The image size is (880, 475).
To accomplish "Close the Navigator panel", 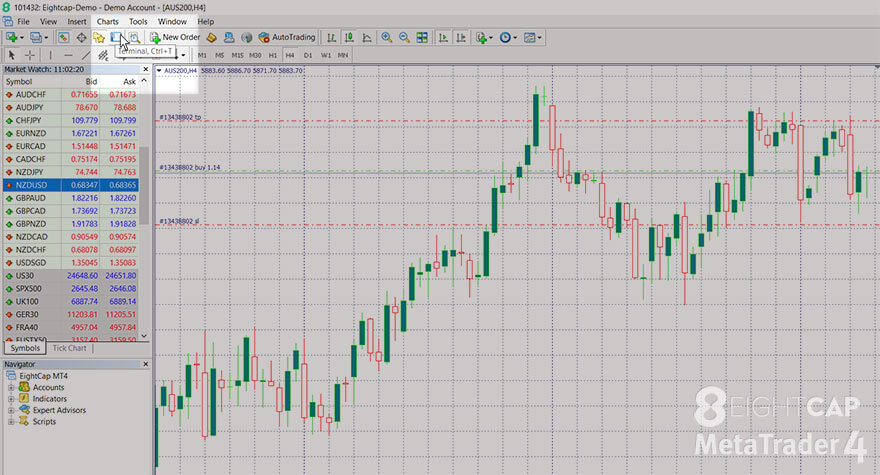I will [x=146, y=364].
